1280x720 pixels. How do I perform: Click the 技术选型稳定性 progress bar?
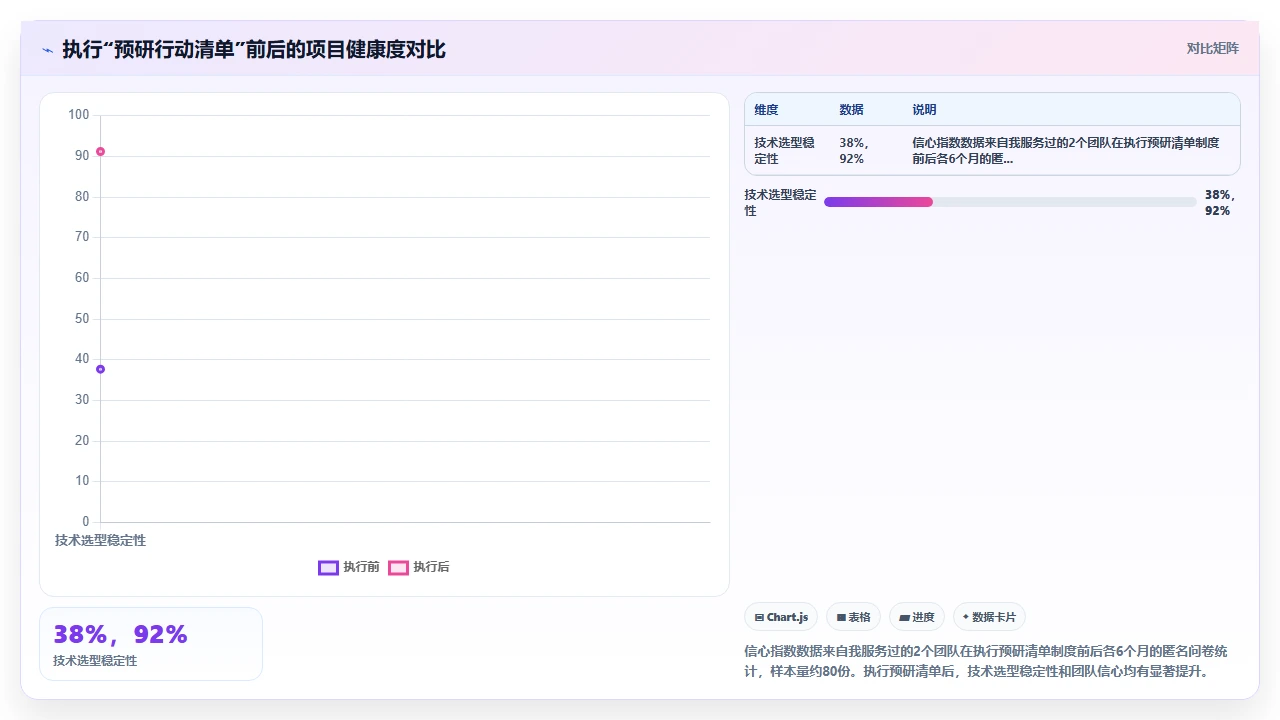[x=1010, y=202]
